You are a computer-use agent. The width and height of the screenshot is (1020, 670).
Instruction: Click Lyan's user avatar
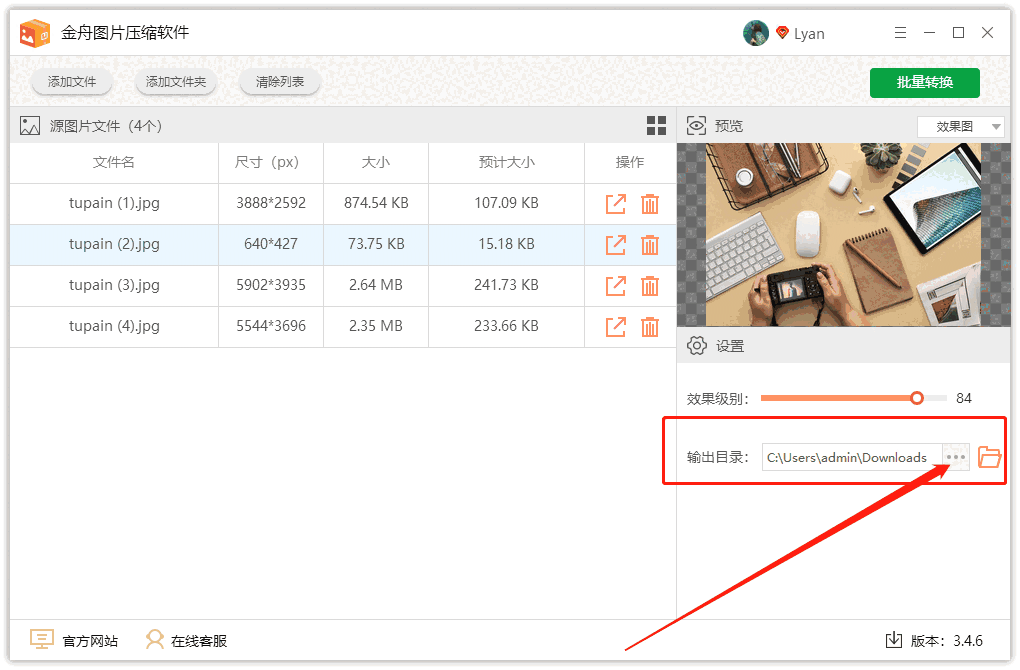click(x=756, y=32)
